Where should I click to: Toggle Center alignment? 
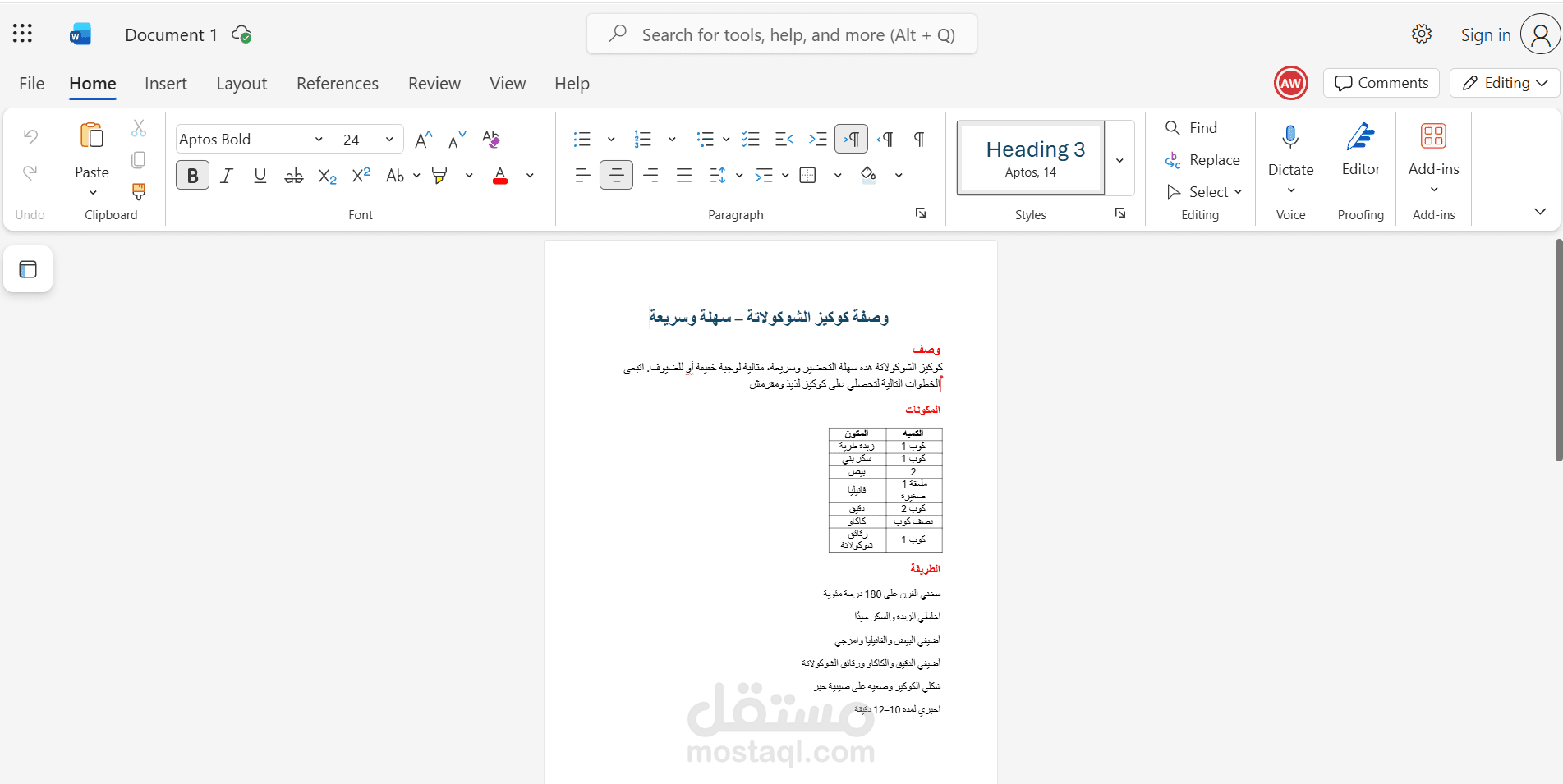[x=616, y=175]
